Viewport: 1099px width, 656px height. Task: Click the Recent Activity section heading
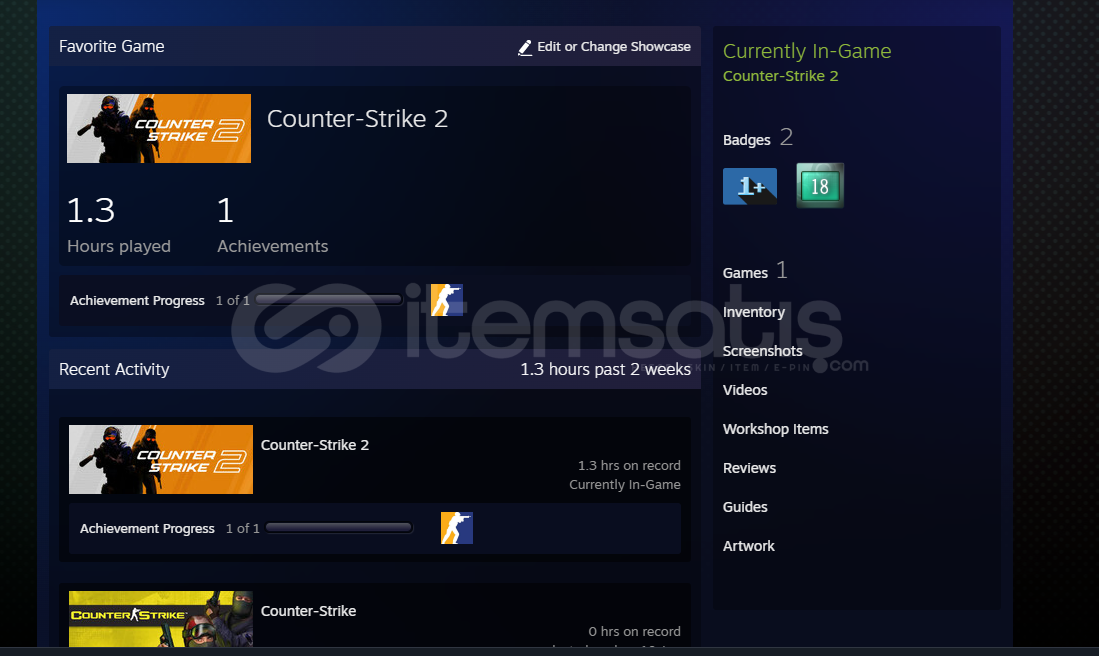tap(114, 369)
